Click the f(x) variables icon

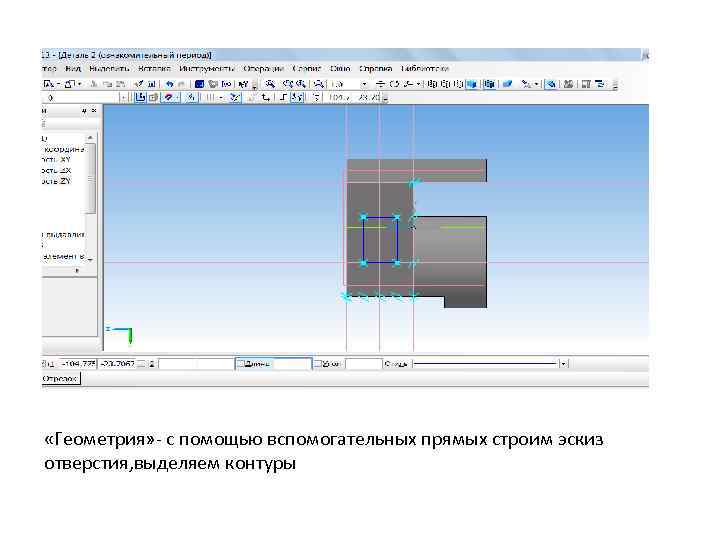click(x=227, y=84)
